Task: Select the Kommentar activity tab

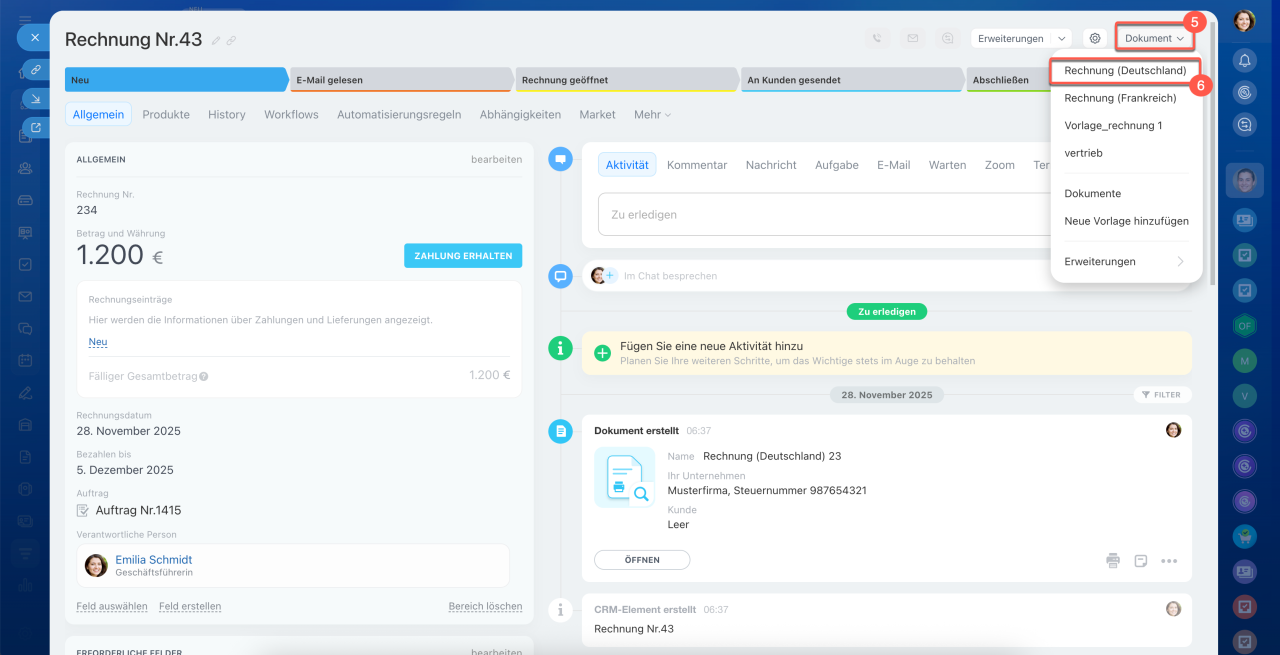Action: [x=697, y=165]
